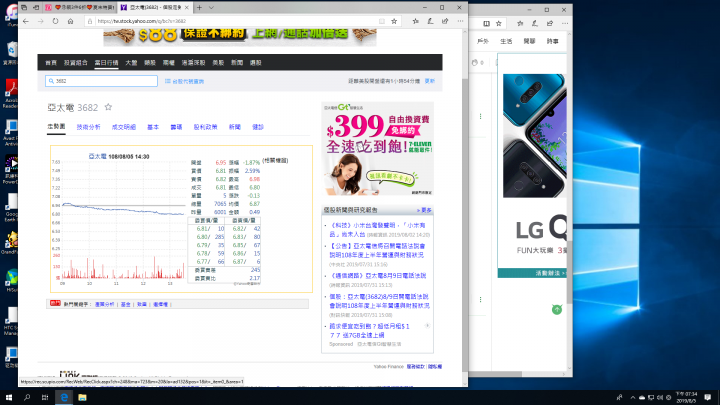This screenshot has width=720, height=405.
Task: Open the Windows Start menu
Action: pyautogui.click(x=9, y=397)
